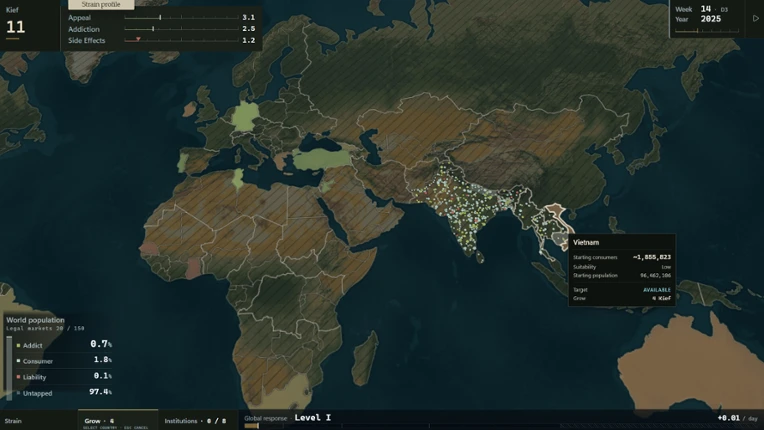Click the Consumer legend swatch
Viewport: 764px width, 430px height.
click(19, 361)
